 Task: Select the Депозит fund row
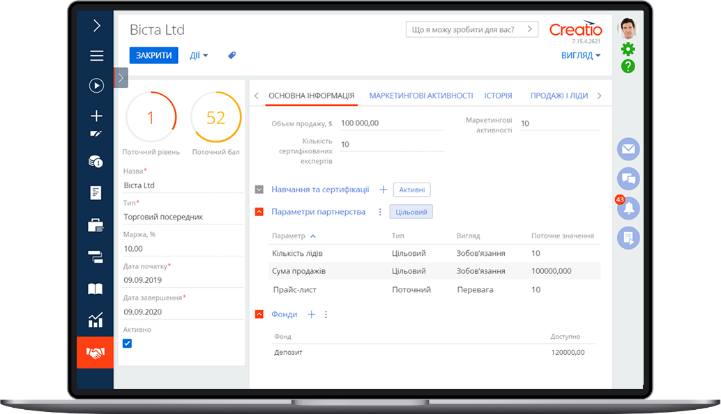(433, 352)
